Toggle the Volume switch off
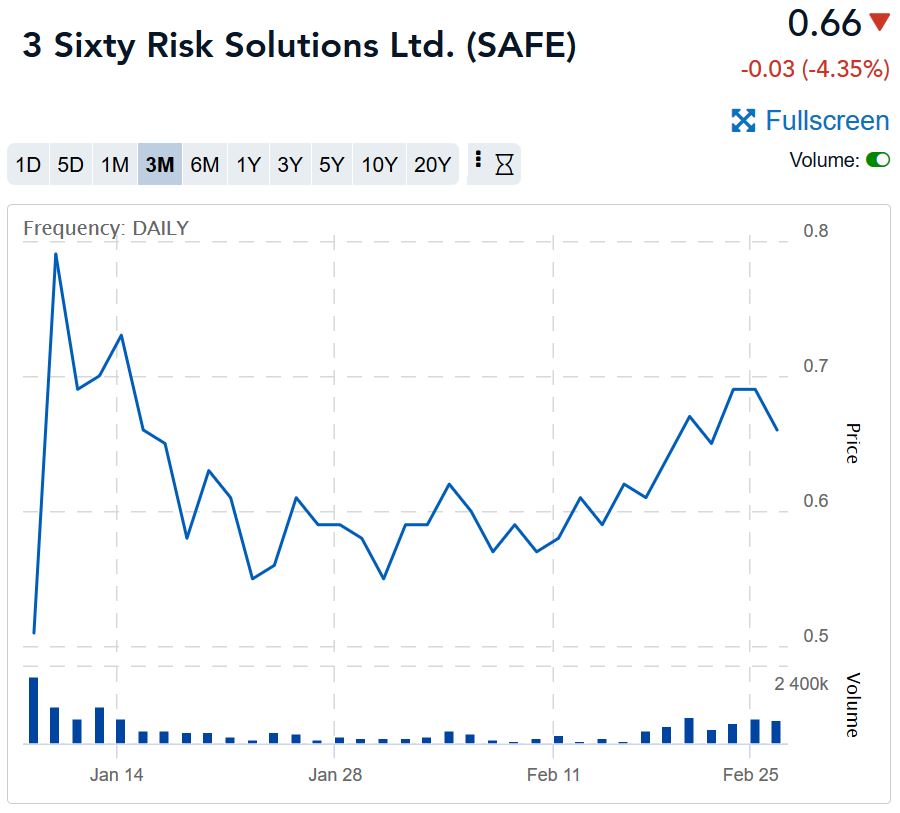This screenshot has height=813, width=900. coord(878,160)
